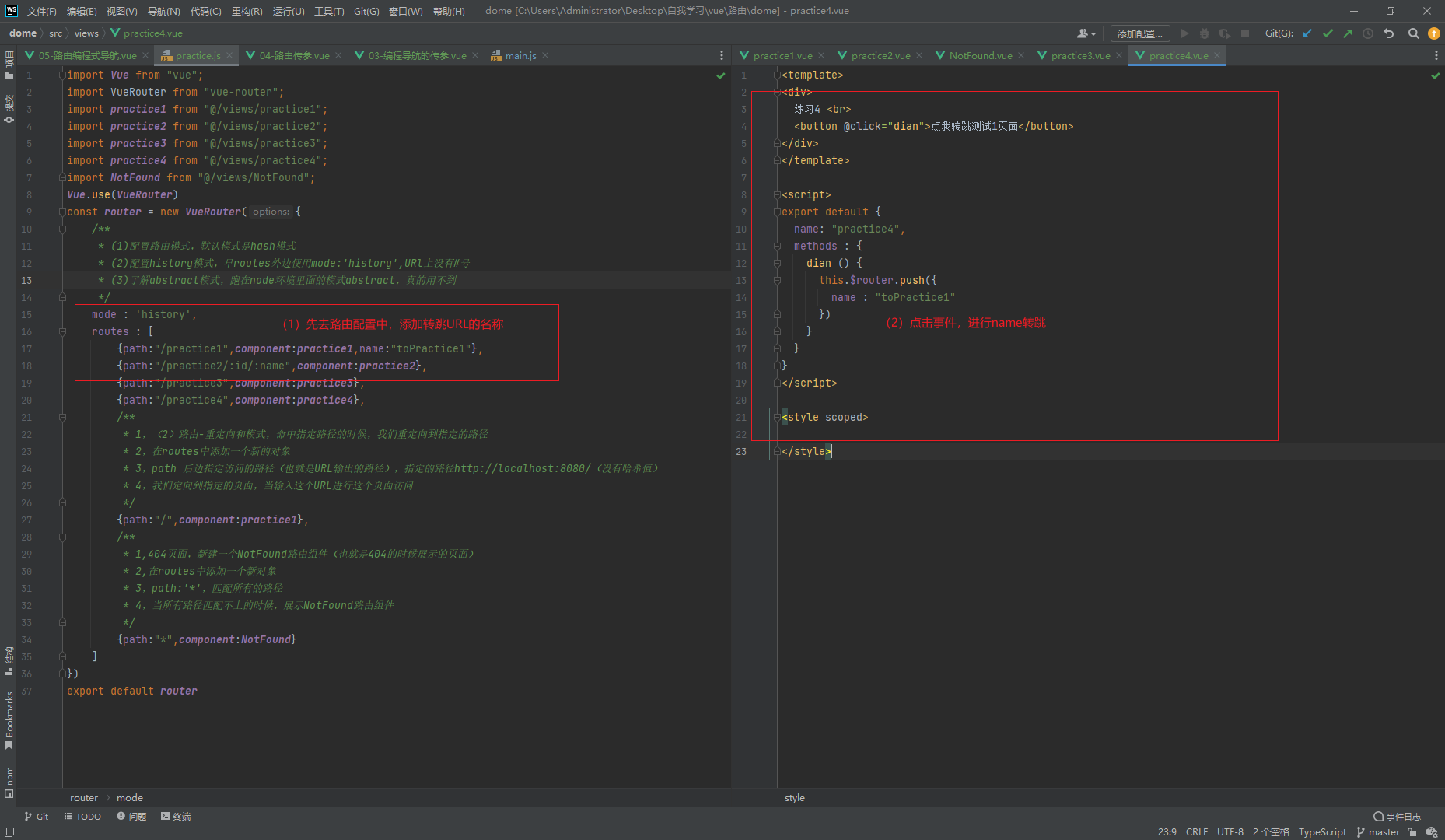Viewport: 1445px width, 840px height.
Task: Click the Git push arrow icon
Action: (1348, 33)
